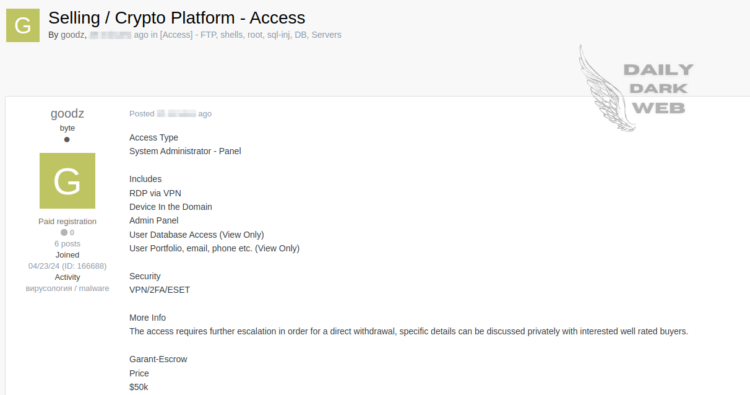The image size is (750, 395).
Task: Click the 'Garant-Escrow' line
Action: 158,359
